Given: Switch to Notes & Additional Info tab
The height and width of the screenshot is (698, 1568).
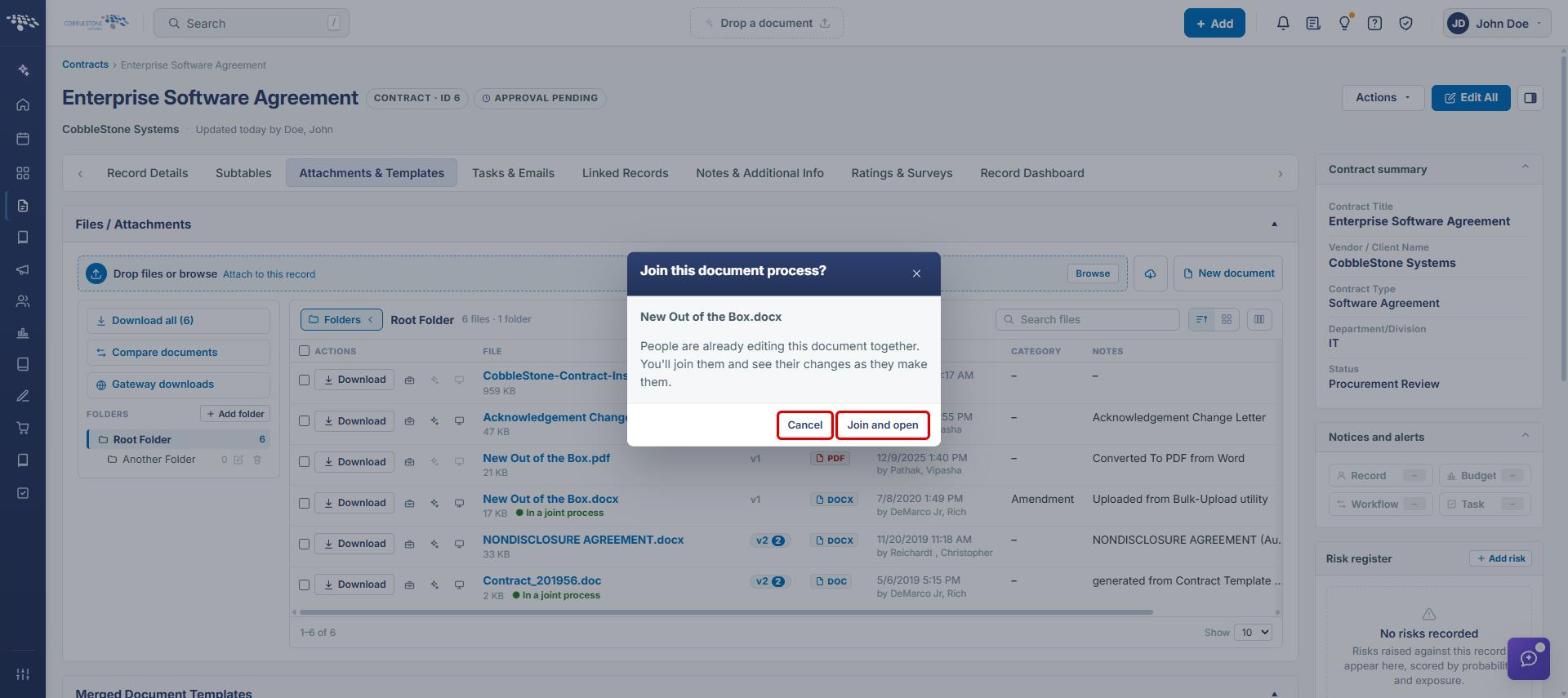Looking at the screenshot, I should pos(760,173).
